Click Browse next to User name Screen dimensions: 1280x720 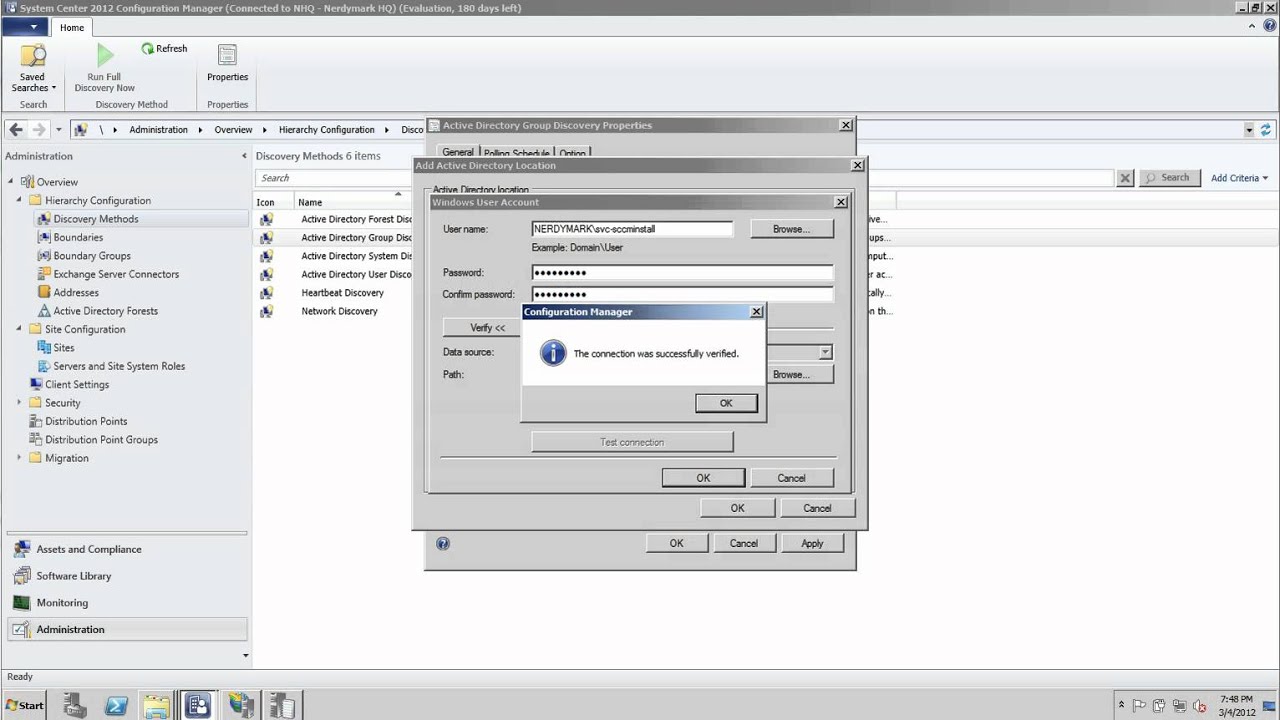click(790, 229)
